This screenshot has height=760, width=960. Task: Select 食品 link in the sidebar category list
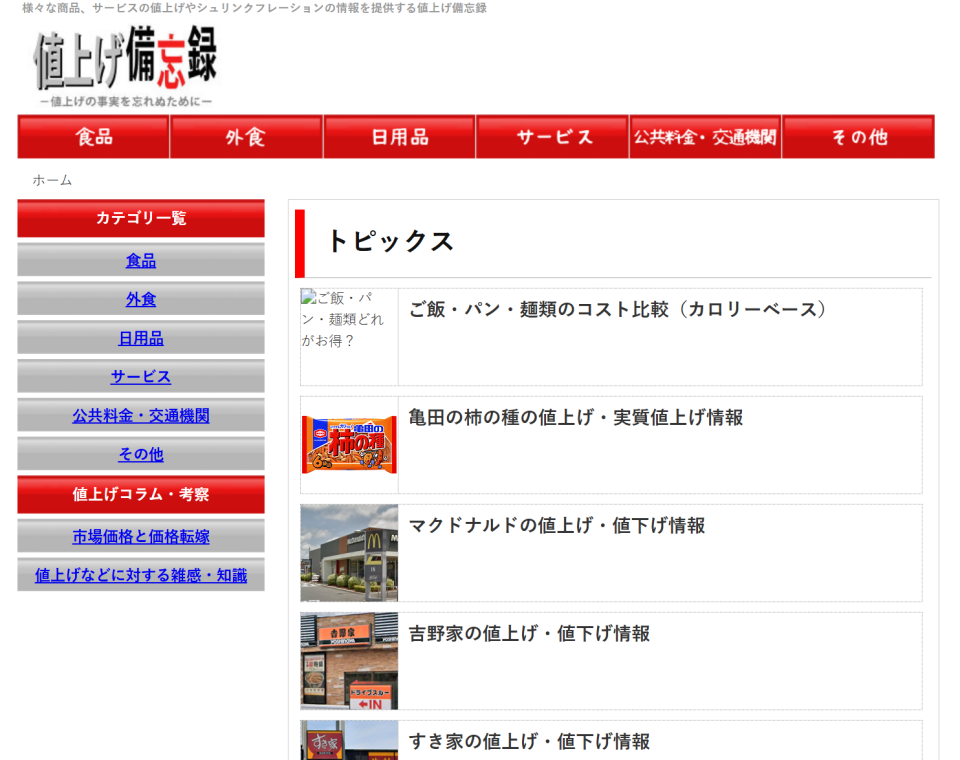[x=141, y=261]
